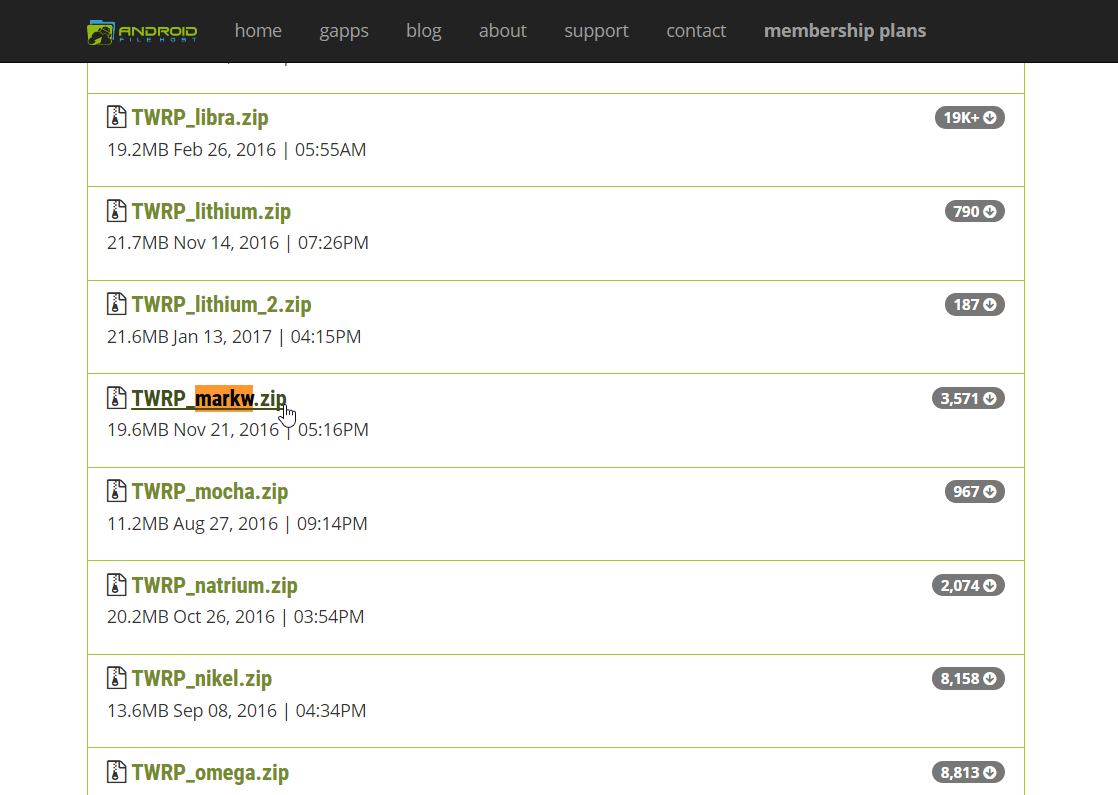Click the 19K+ download badge

pyautogui.click(x=970, y=118)
